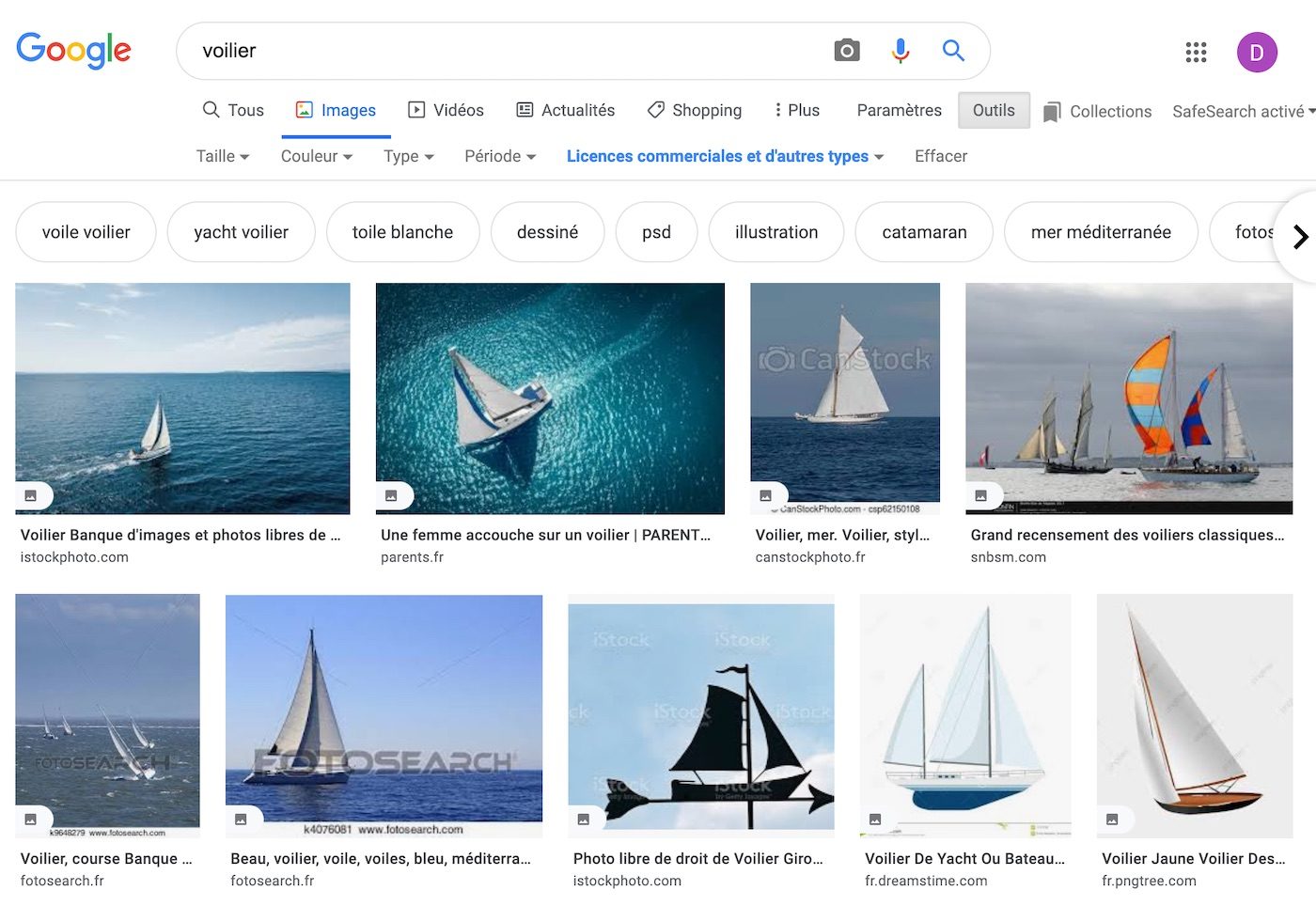This screenshot has height=906, width=1316.
Task: Open the Paramètres menu
Action: 898,110
